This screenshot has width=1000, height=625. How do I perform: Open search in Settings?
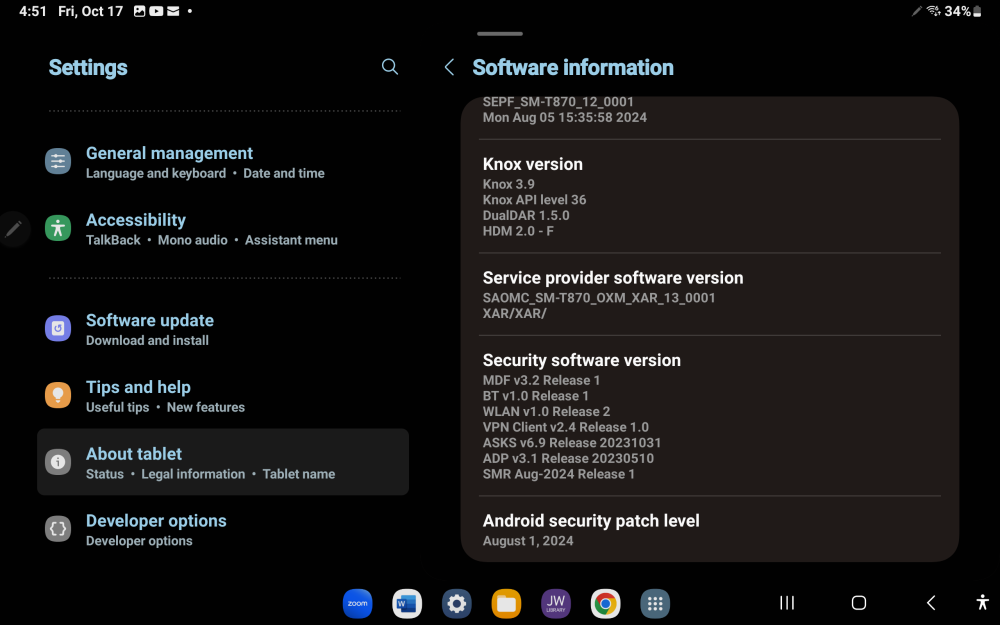[x=389, y=67]
